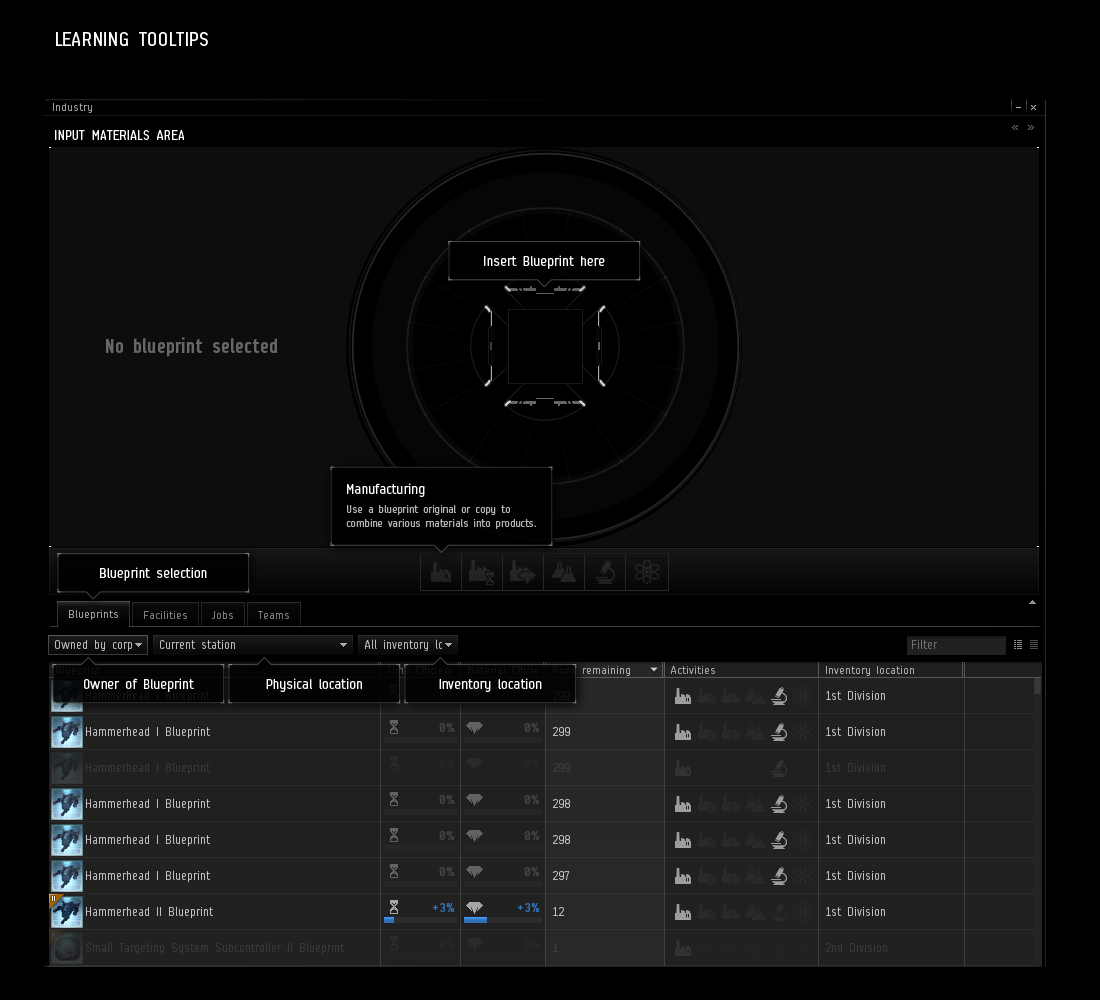Minimize the Industry window
This screenshot has width=1100, height=1000.
click(x=1018, y=107)
